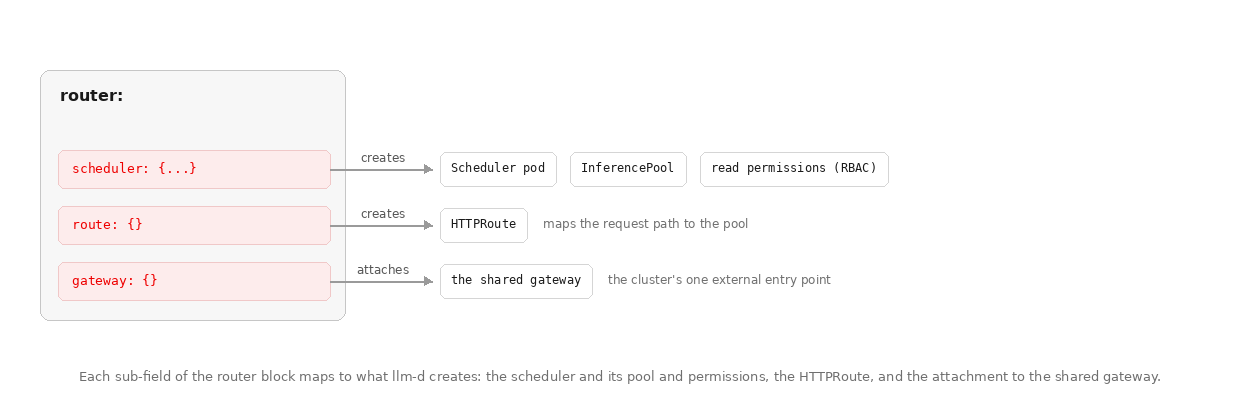Click the arrowhead pointing to the shared gateway
Screen dimensions: 1240x400
429,282
